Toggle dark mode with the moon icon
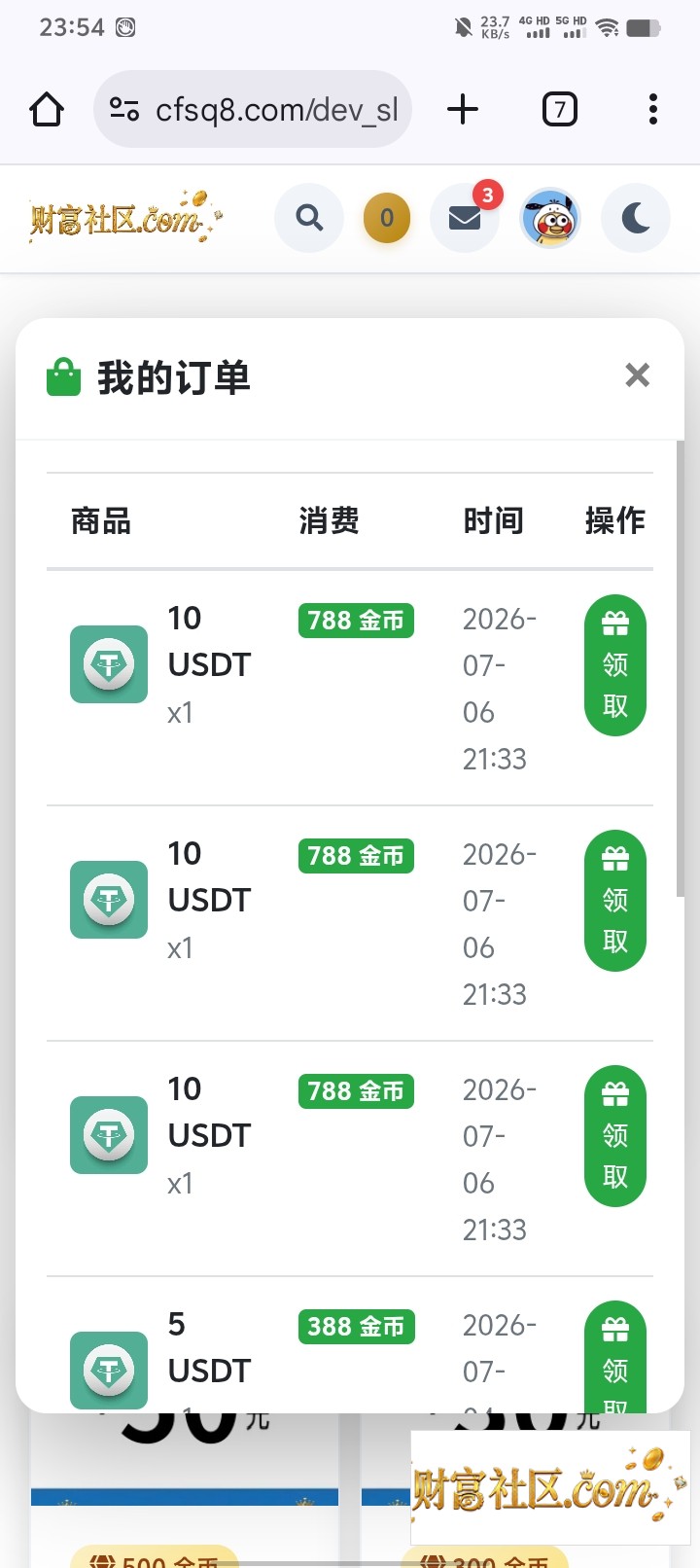The width and height of the screenshot is (700, 1568). pos(636,218)
